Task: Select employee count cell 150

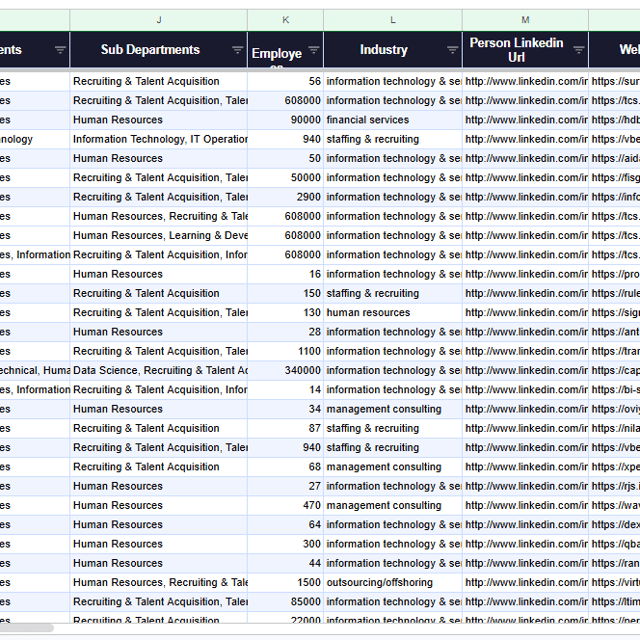Action: [x=285, y=293]
